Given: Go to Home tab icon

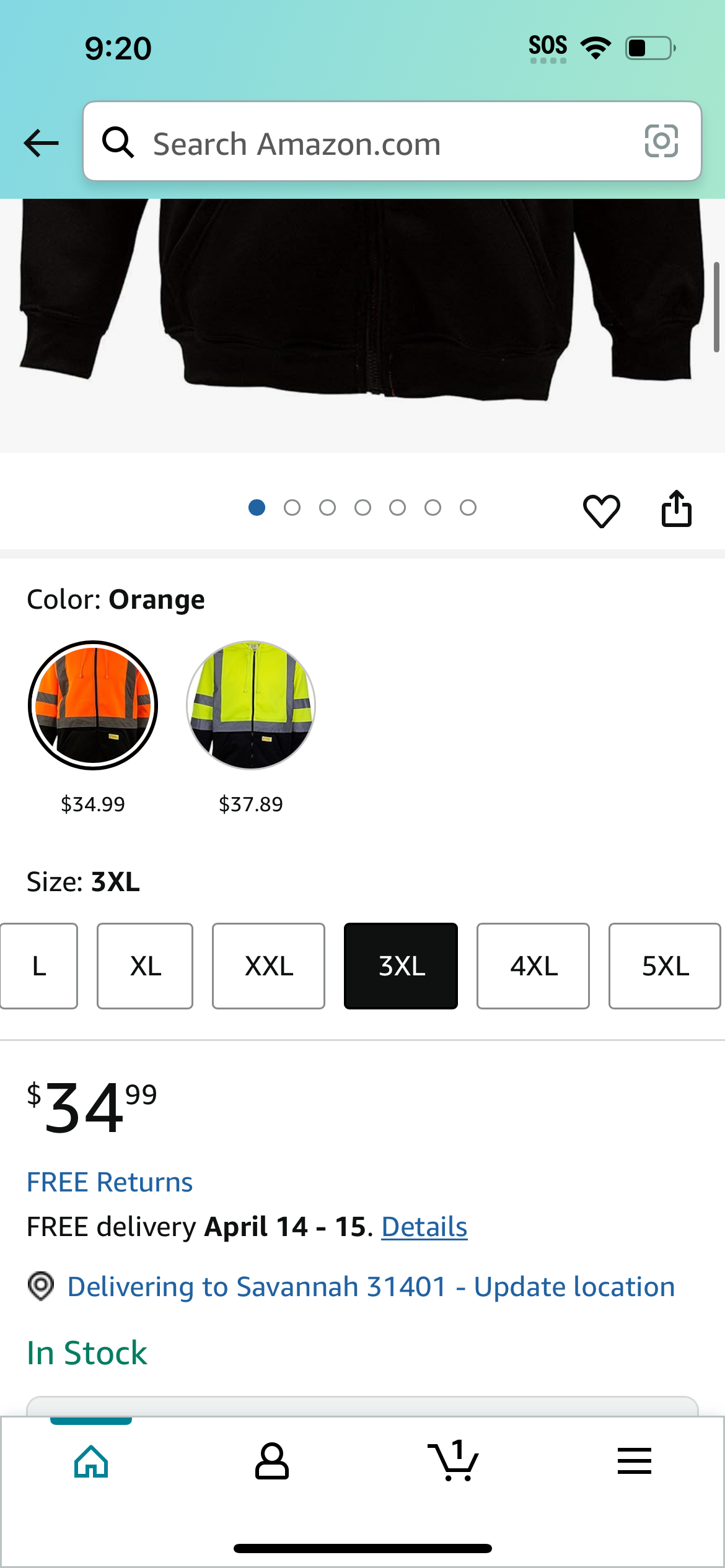Looking at the screenshot, I should click(x=91, y=1461).
